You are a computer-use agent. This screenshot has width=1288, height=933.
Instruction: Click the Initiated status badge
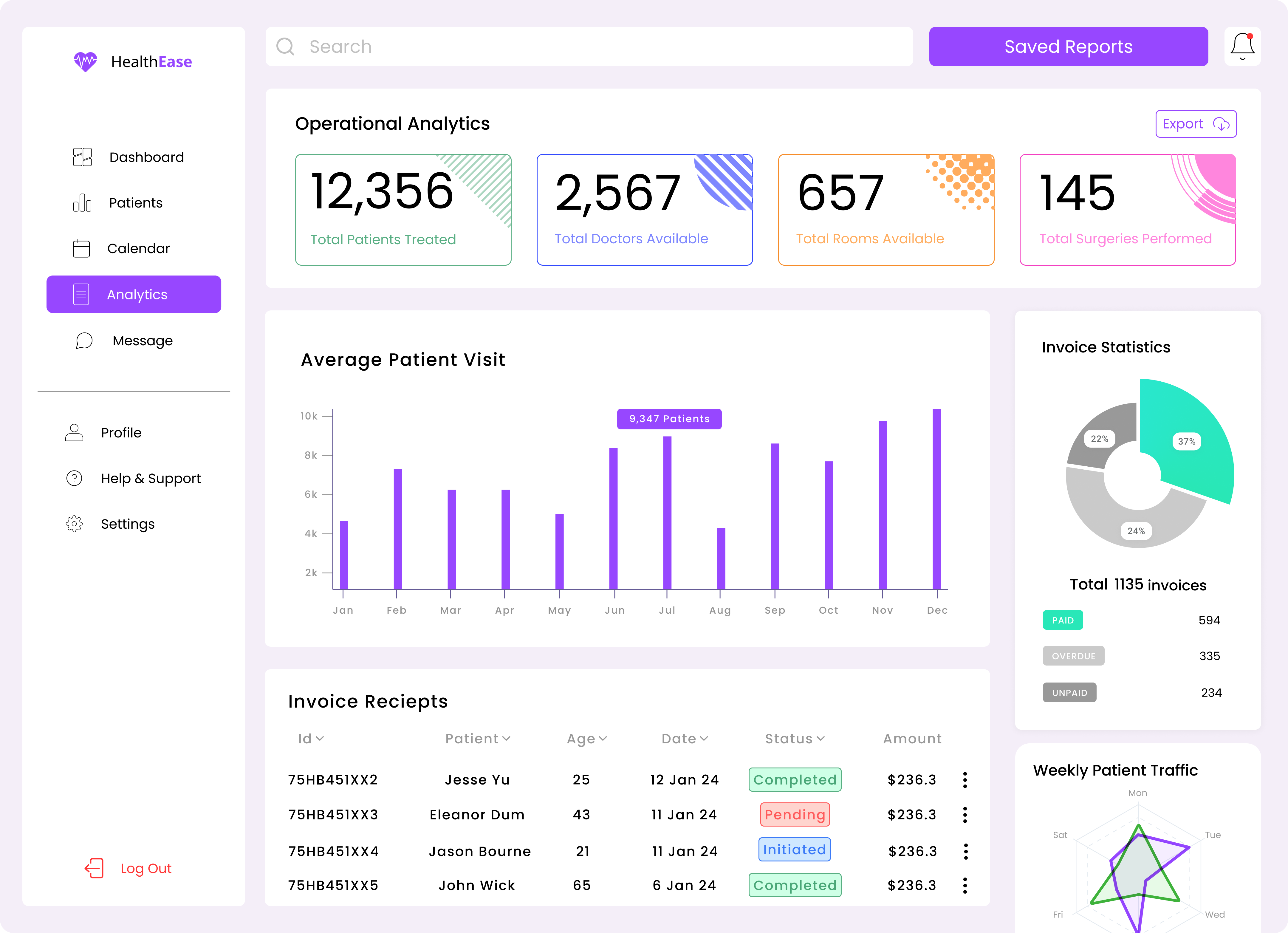pyautogui.click(x=795, y=850)
